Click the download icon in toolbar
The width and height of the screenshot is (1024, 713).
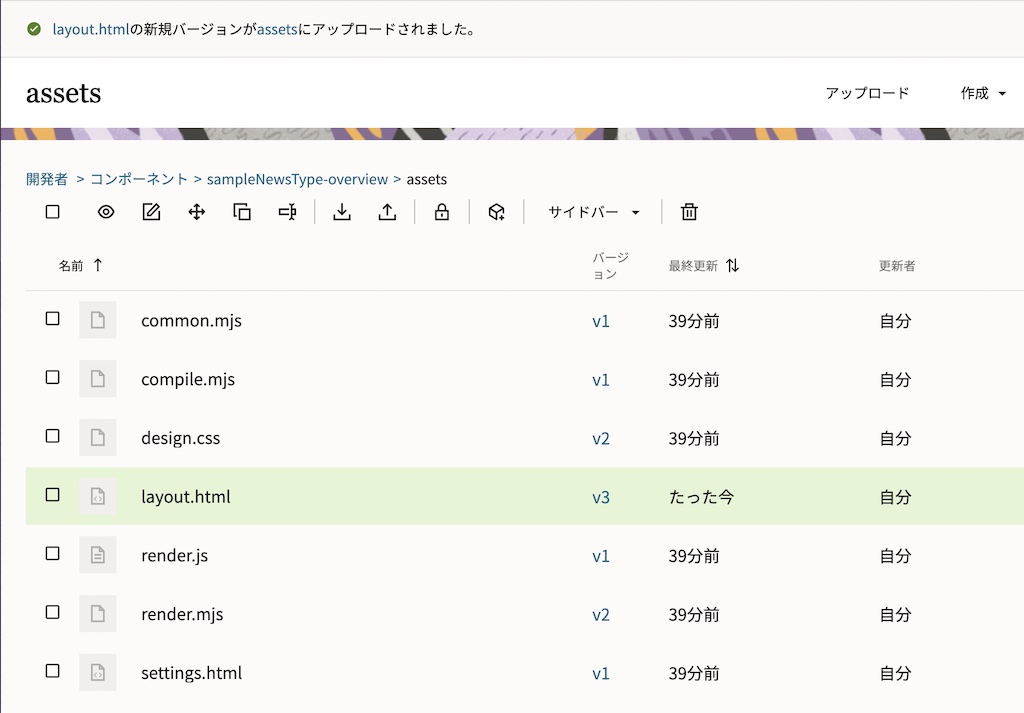point(342,212)
